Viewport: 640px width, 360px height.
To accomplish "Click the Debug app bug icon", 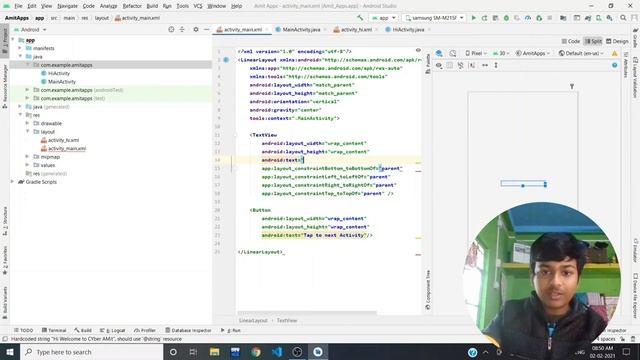I will [x=506, y=18].
